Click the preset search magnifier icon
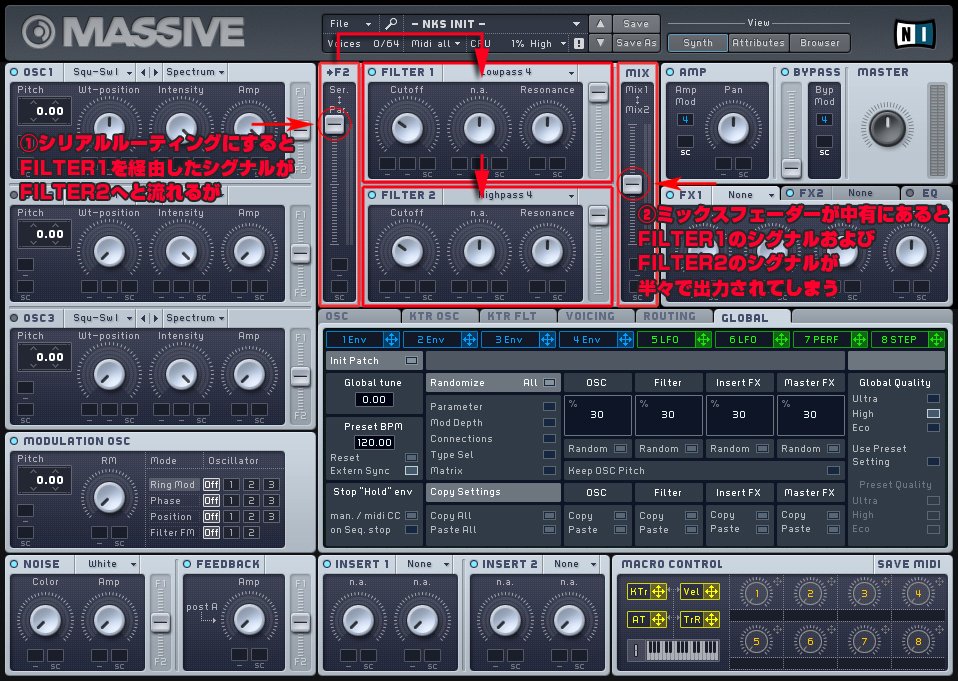This screenshot has width=958, height=681. click(391, 24)
